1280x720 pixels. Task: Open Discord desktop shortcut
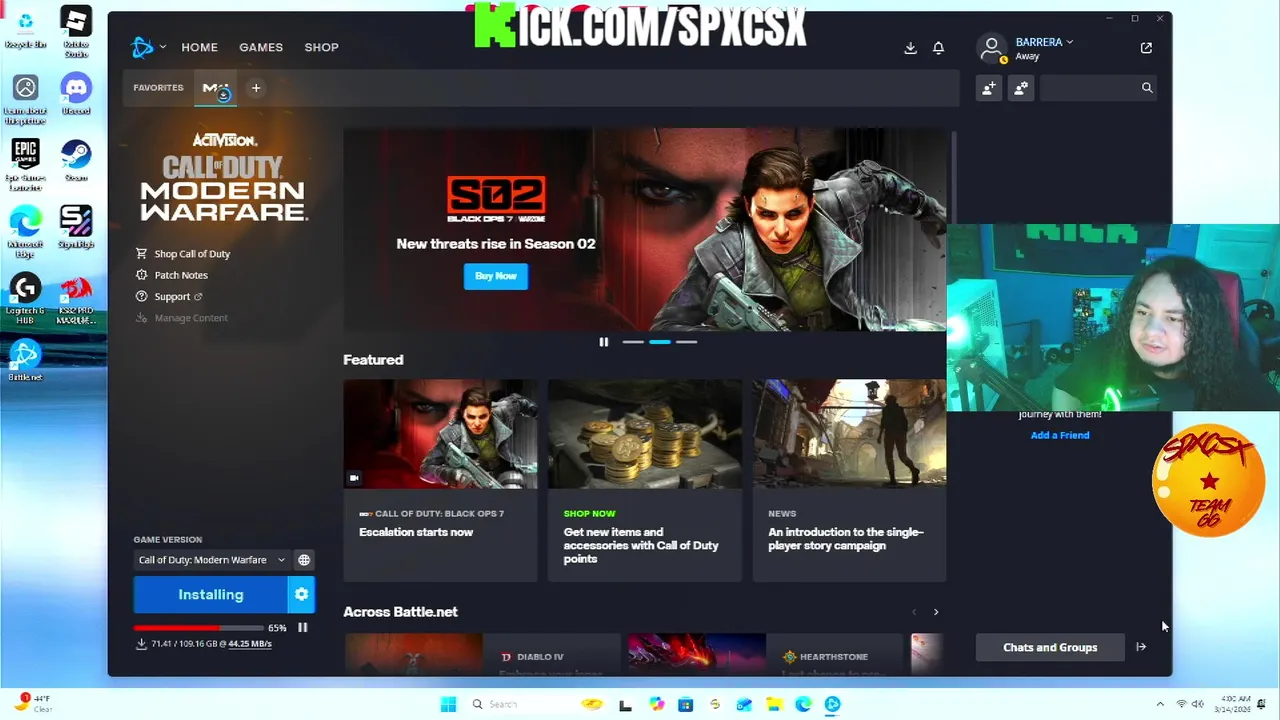(x=76, y=94)
